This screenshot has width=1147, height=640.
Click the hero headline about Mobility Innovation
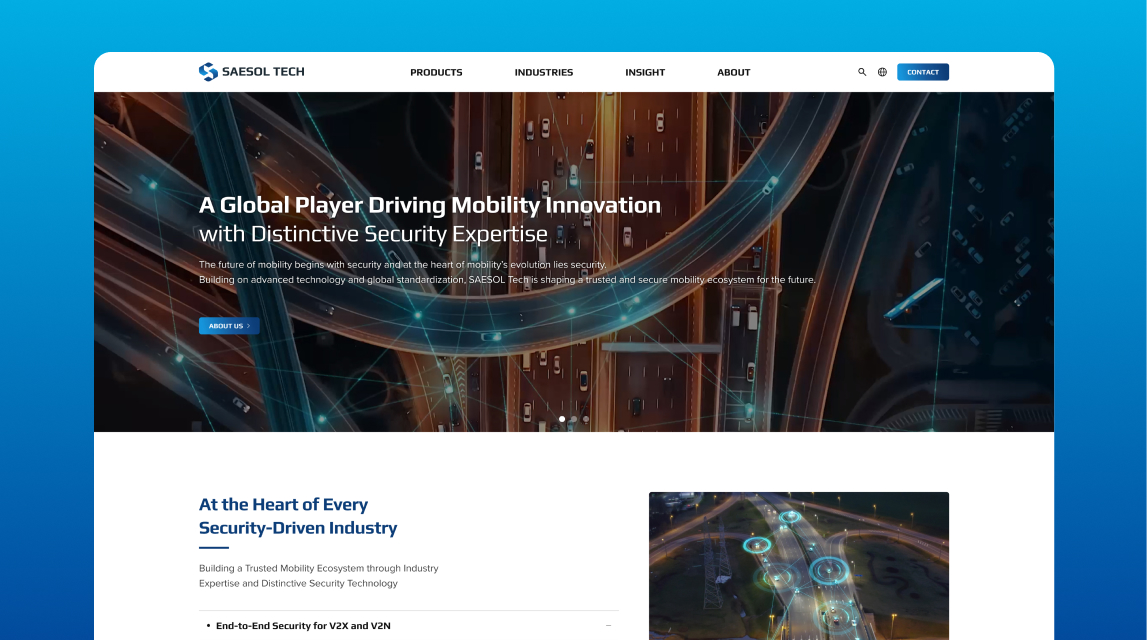tap(430, 205)
